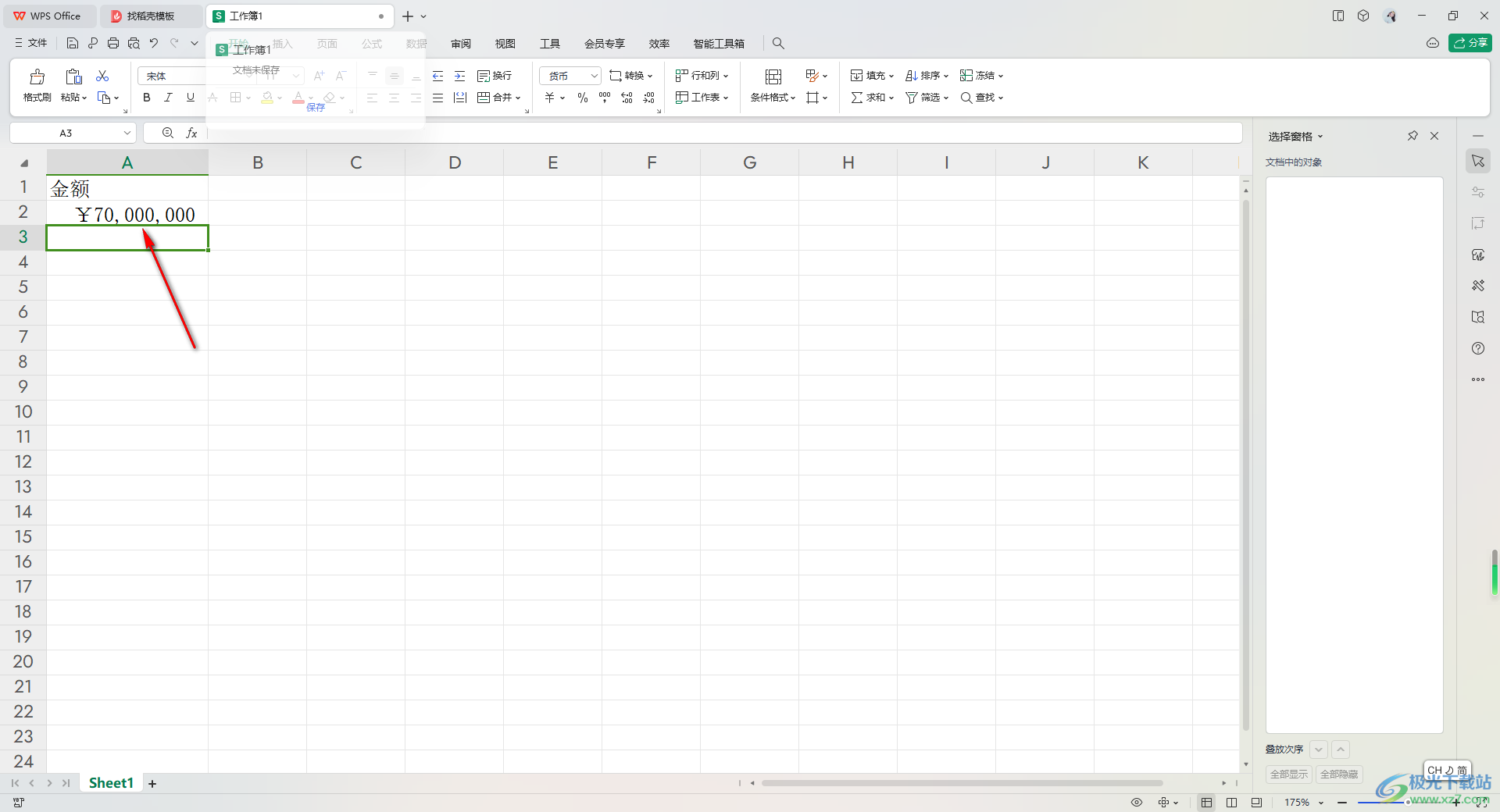Click the decrease decimal places icon
Screen dimensions: 1500x812
coord(648,98)
